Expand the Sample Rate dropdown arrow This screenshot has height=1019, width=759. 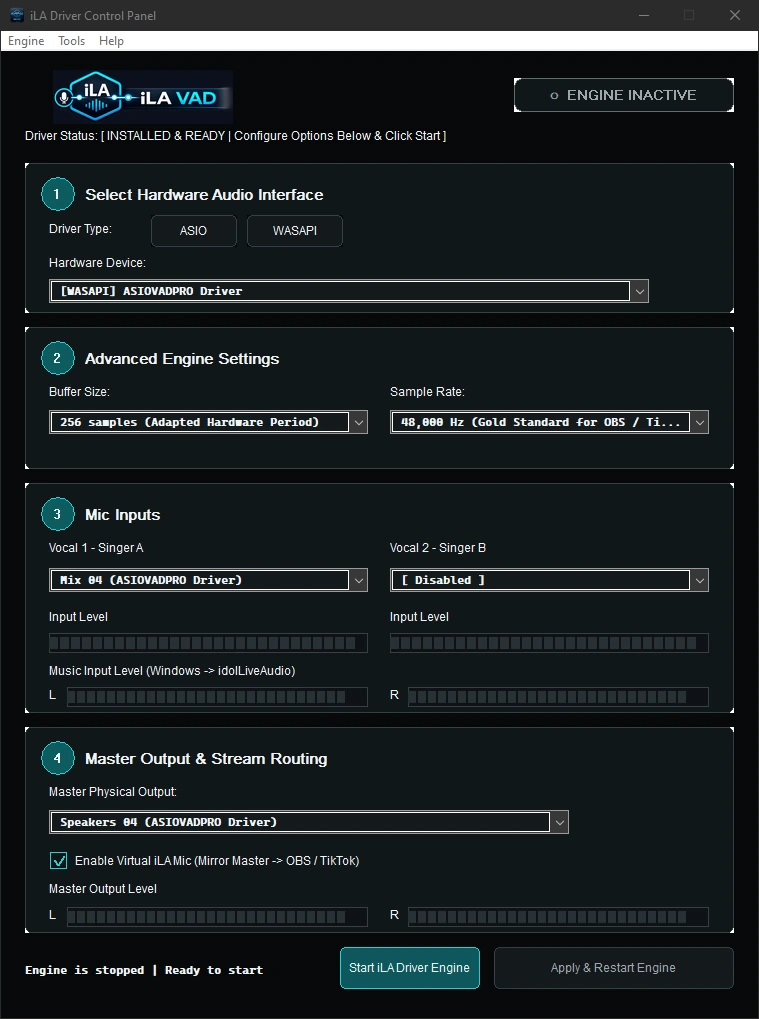click(x=700, y=422)
